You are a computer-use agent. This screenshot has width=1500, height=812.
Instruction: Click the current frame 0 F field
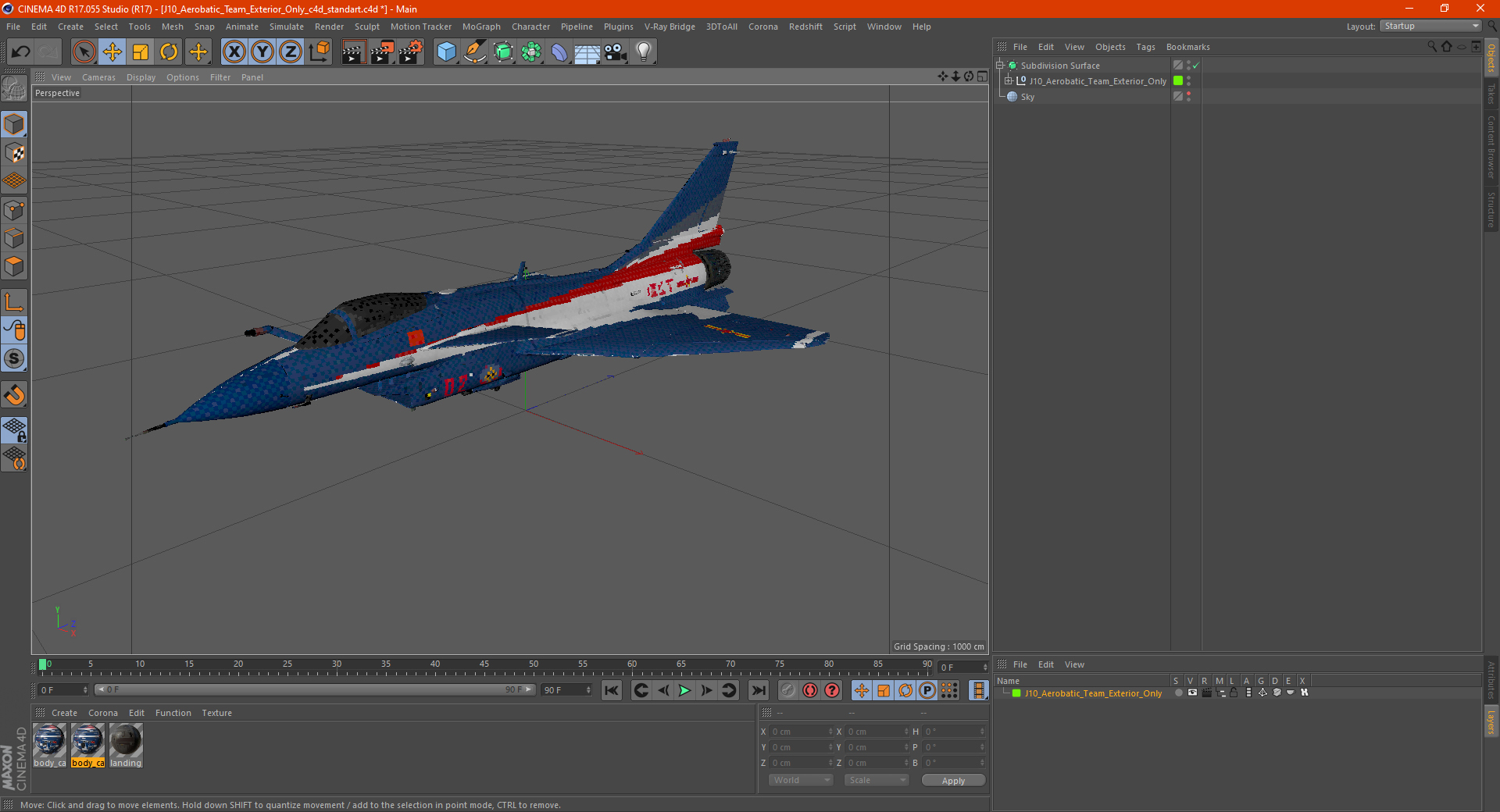pyautogui.click(x=63, y=690)
